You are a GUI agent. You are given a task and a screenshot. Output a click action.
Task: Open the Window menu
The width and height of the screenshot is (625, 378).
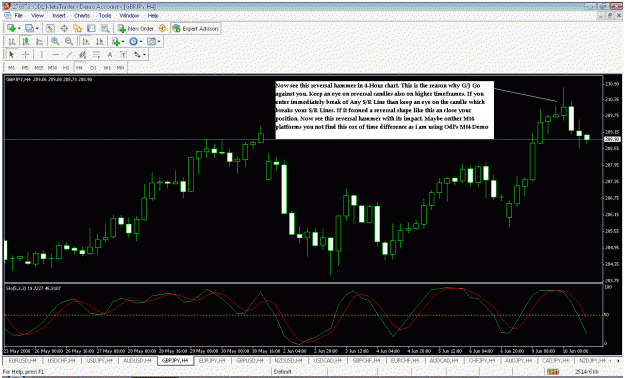[130, 16]
